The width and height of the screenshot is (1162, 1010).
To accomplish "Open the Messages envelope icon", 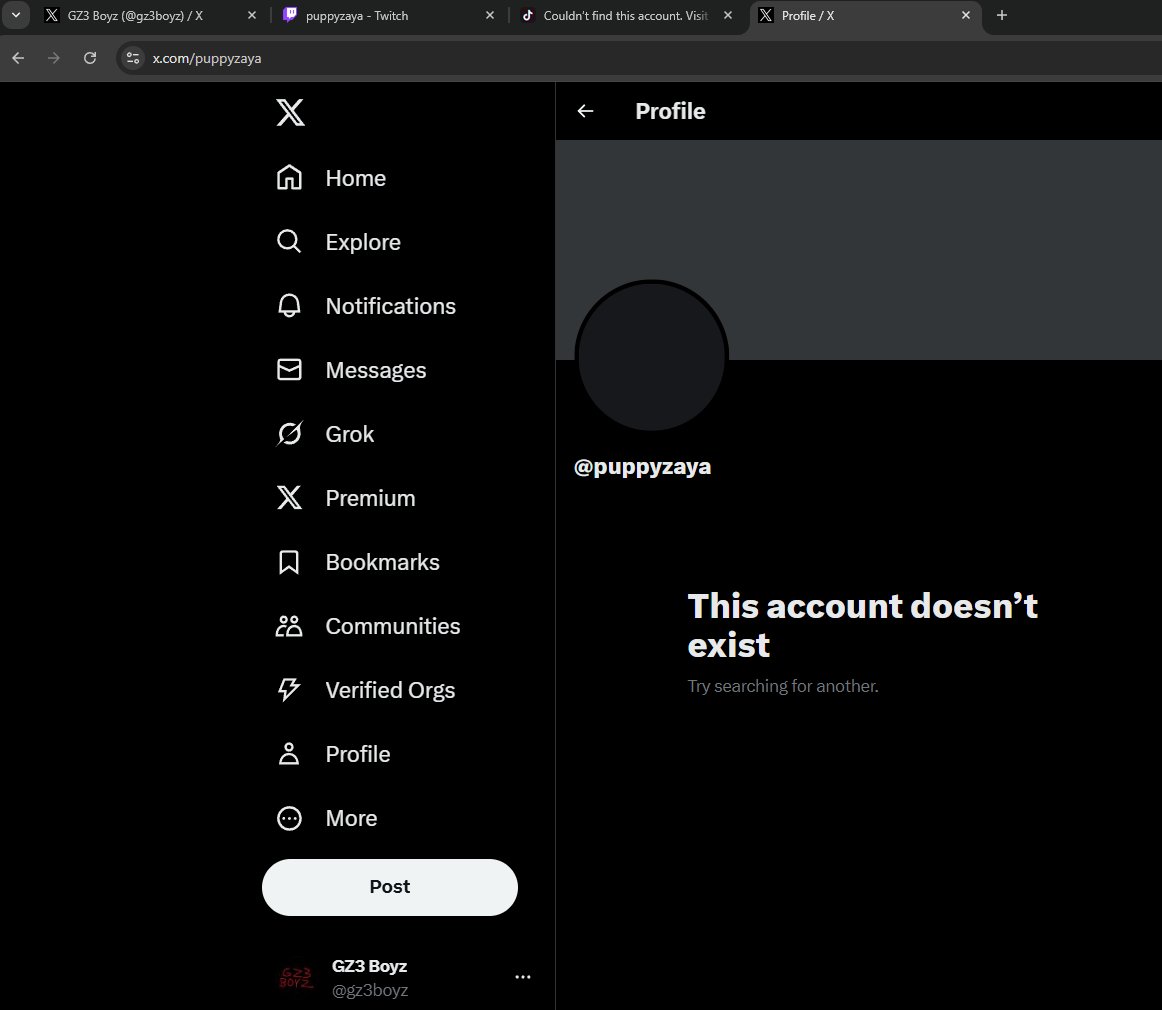I will (289, 370).
